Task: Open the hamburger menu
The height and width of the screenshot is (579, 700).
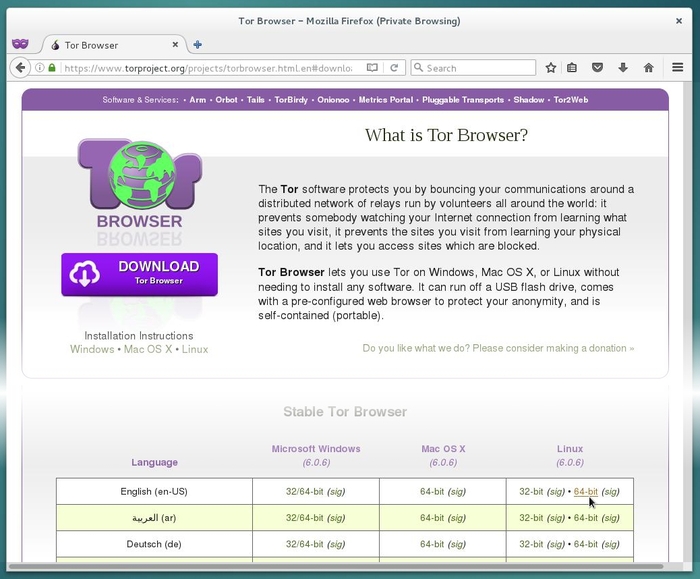Action: (x=677, y=67)
